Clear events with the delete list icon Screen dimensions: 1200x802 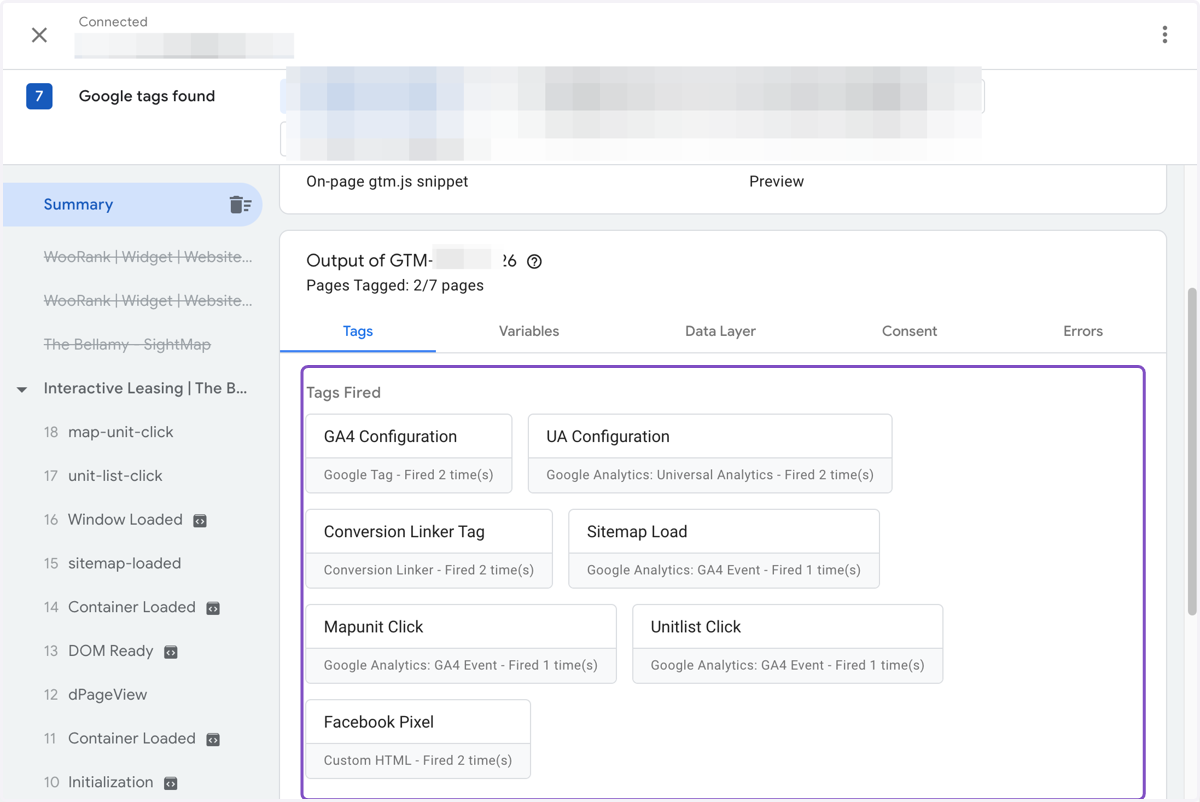pyautogui.click(x=240, y=204)
